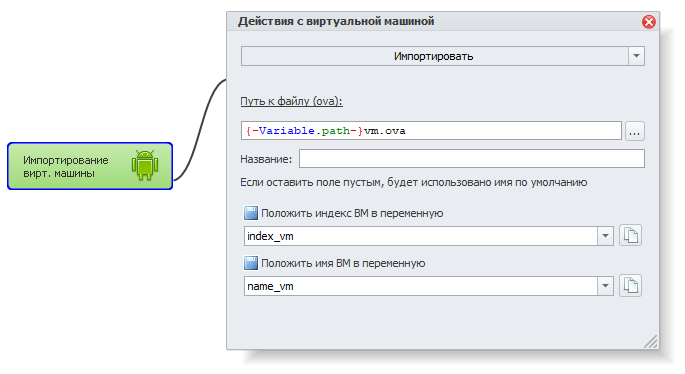The width and height of the screenshot is (685, 374).
Task: Browse for ova file using ellipsis button
Action: point(634,131)
